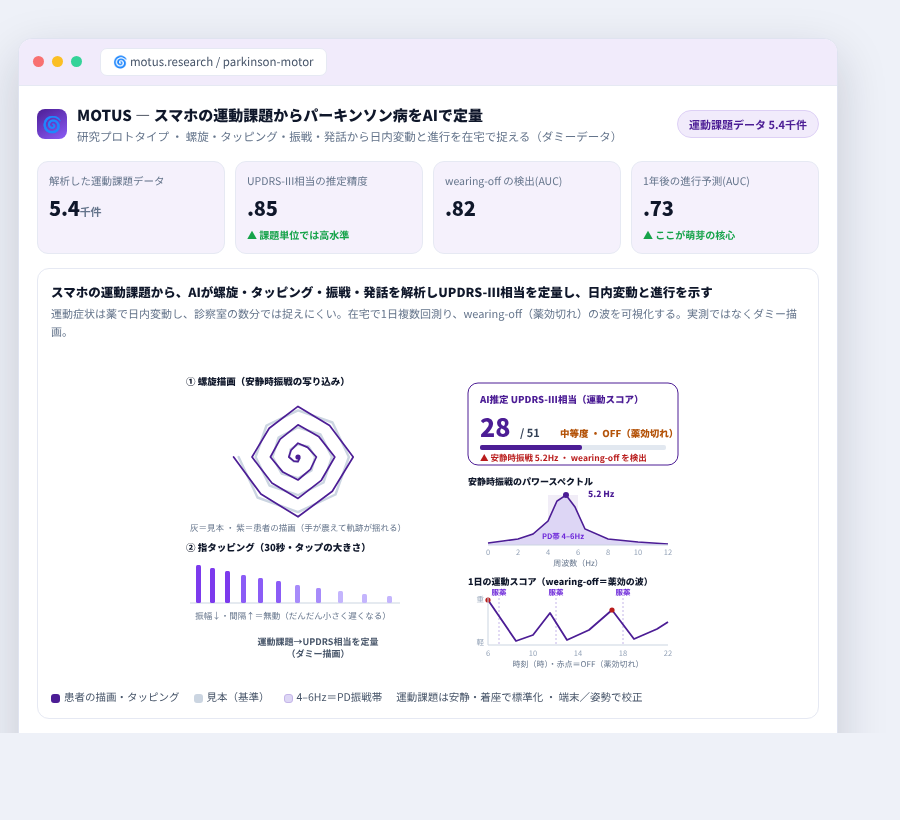
Task: Click the 運動課題データ 5.4千件 badge
Action: pos(747,125)
